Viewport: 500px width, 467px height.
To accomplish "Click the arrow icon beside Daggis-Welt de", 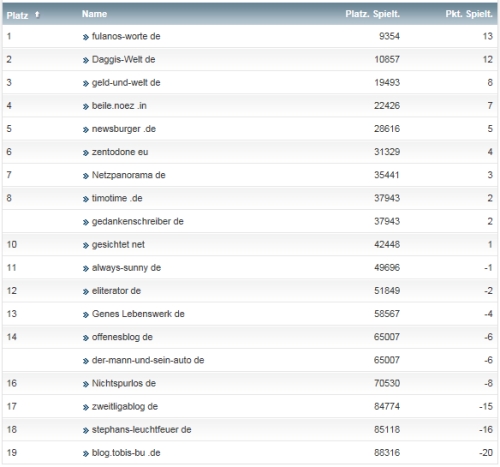I will pyautogui.click(x=86, y=60).
